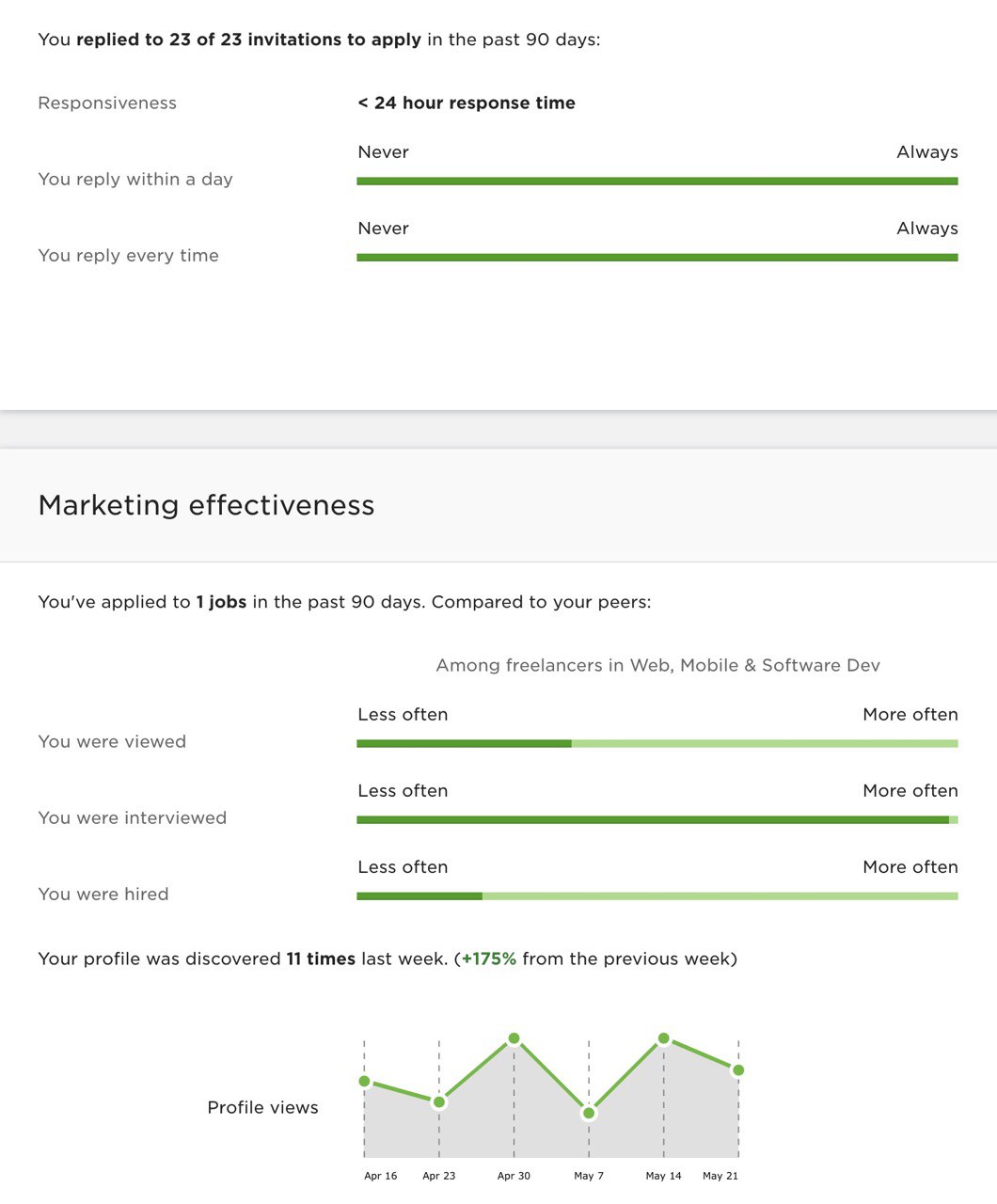Click the 'You were viewed' progress bar
The height and width of the screenshot is (1204, 997).
[657, 743]
